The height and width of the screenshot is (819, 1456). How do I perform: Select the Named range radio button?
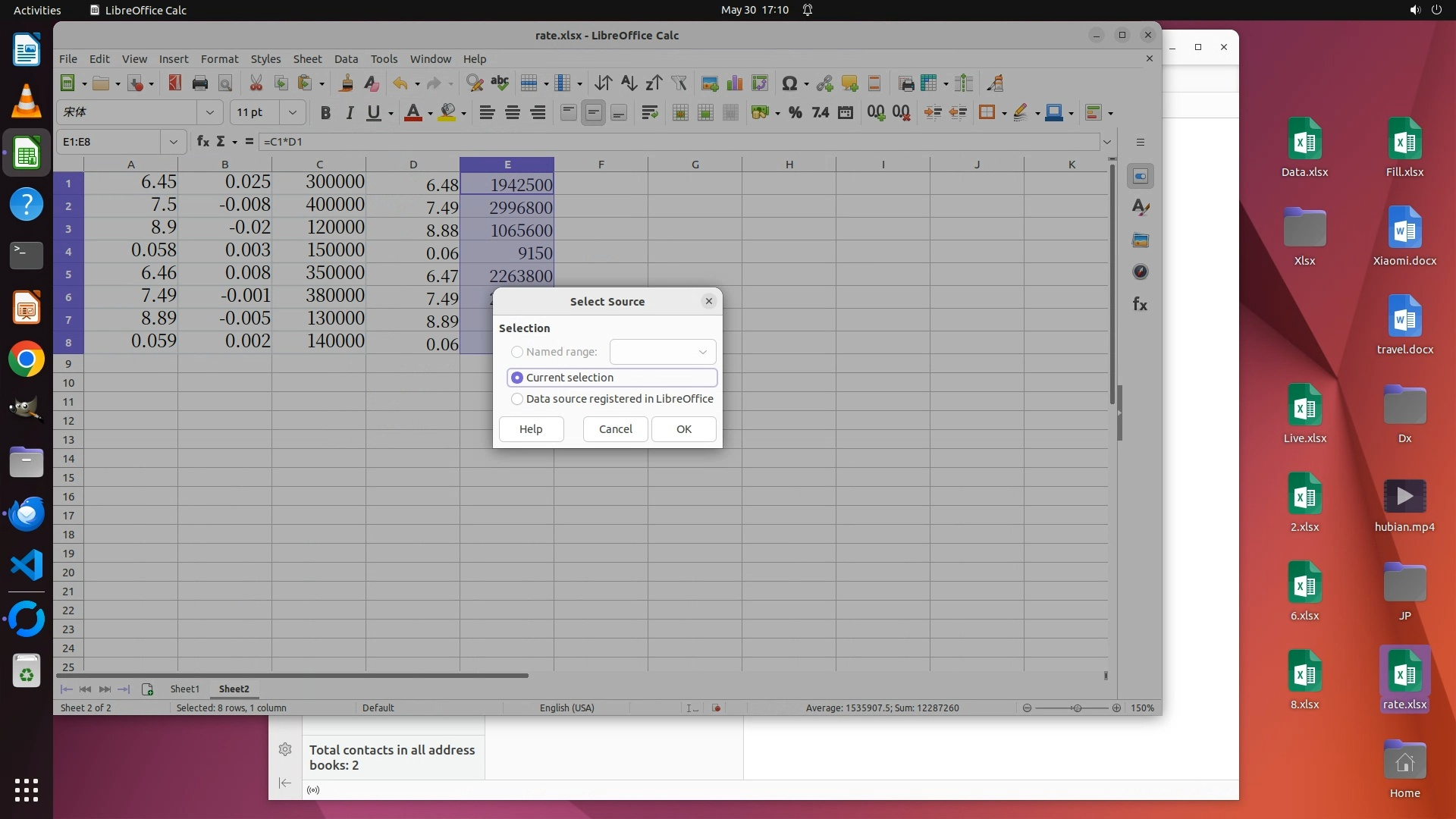coord(517,352)
